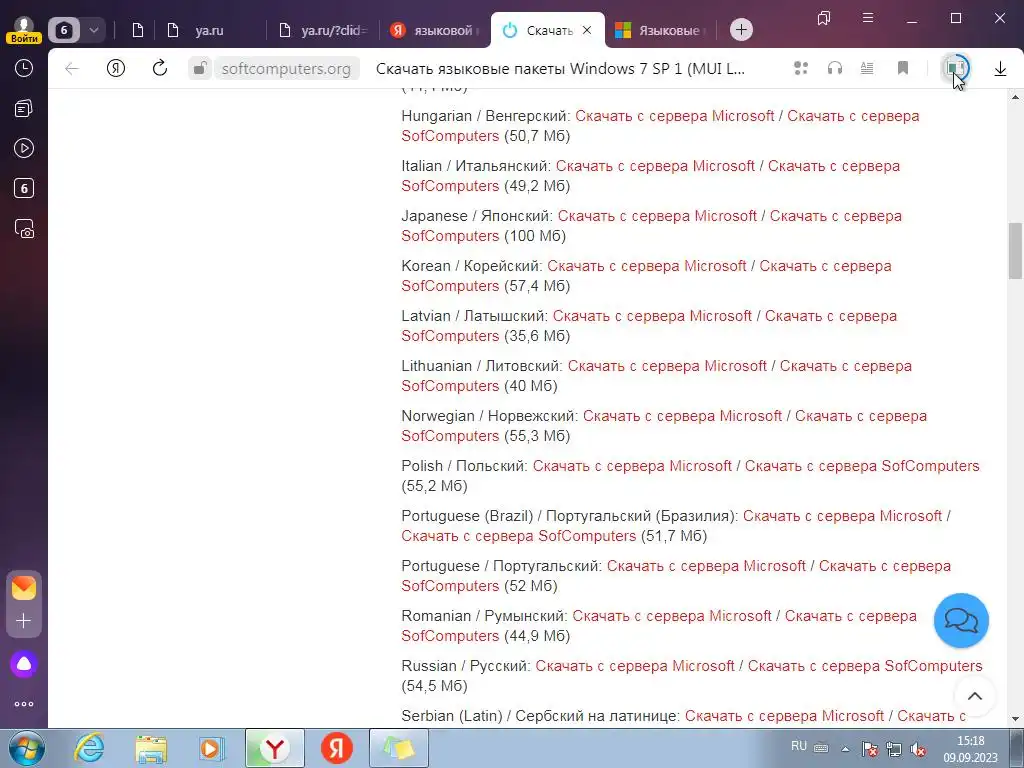Download Latvian pack from Microsoft server
1024x768 pixels.
(652, 316)
